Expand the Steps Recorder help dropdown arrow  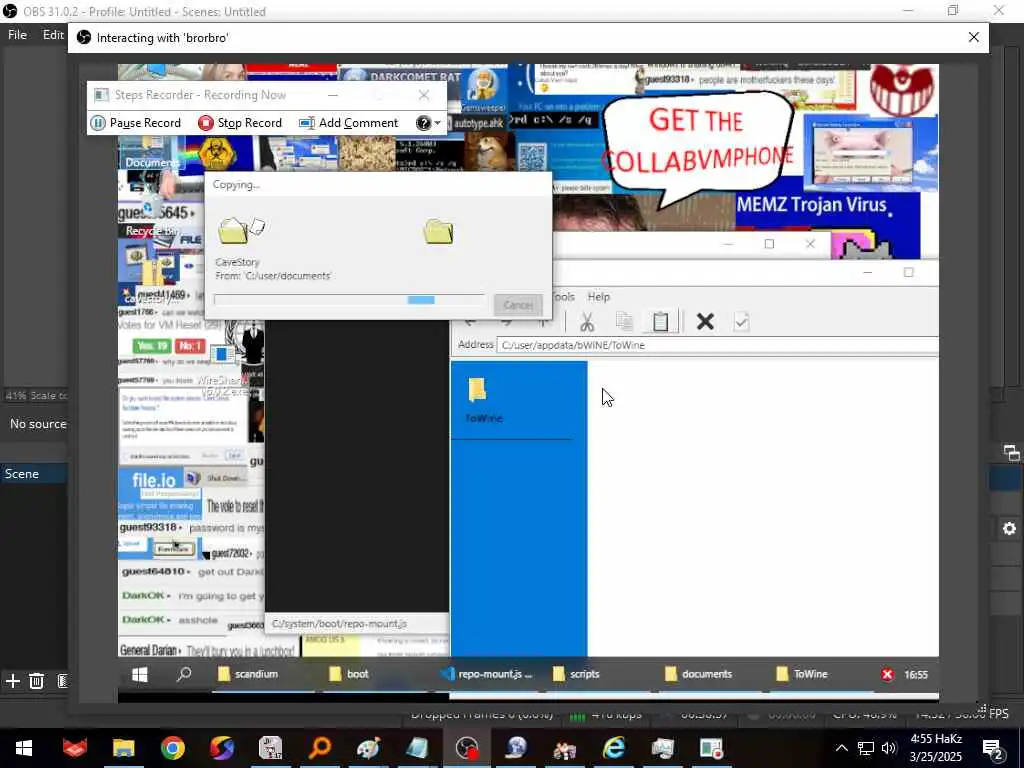[438, 123]
